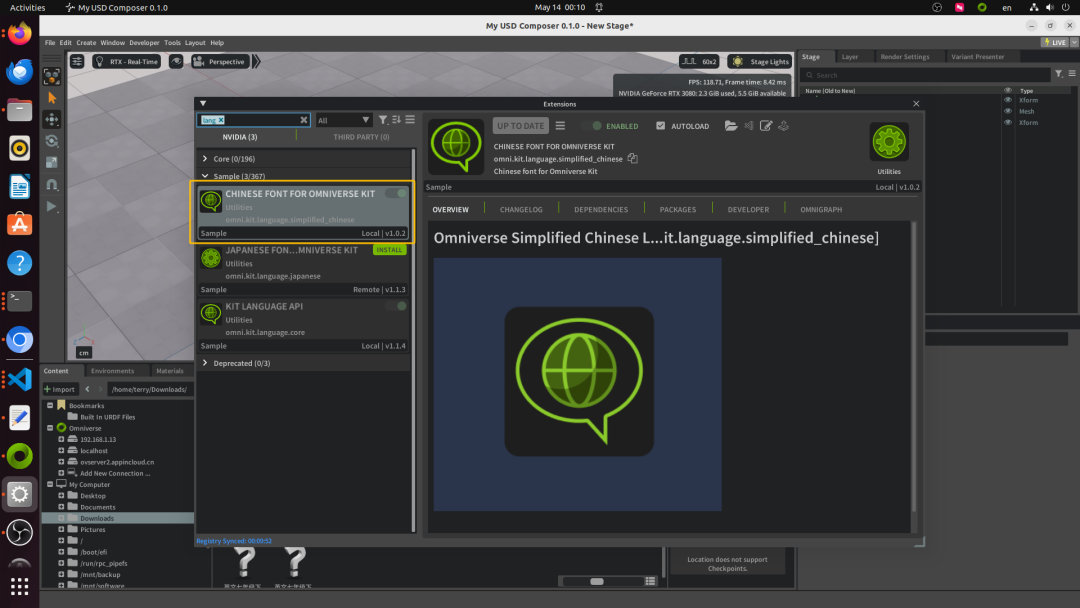The height and width of the screenshot is (608, 1080).
Task: Switch to the NVIDIA (3) tab
Action: (240, 137)
